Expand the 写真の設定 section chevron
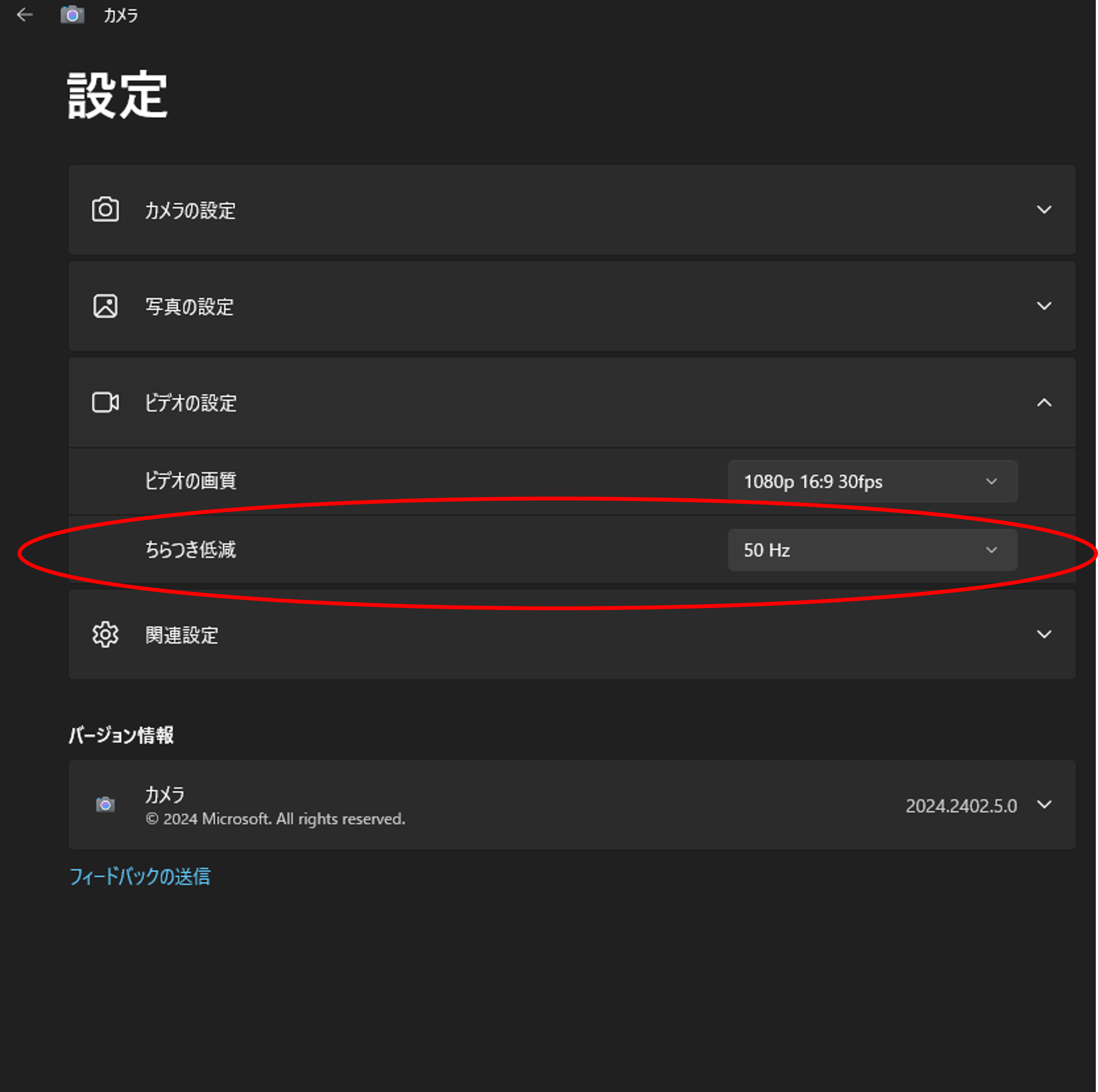The width and height of the screenshot is (1098, 1092). click(x=1044, y=306)
